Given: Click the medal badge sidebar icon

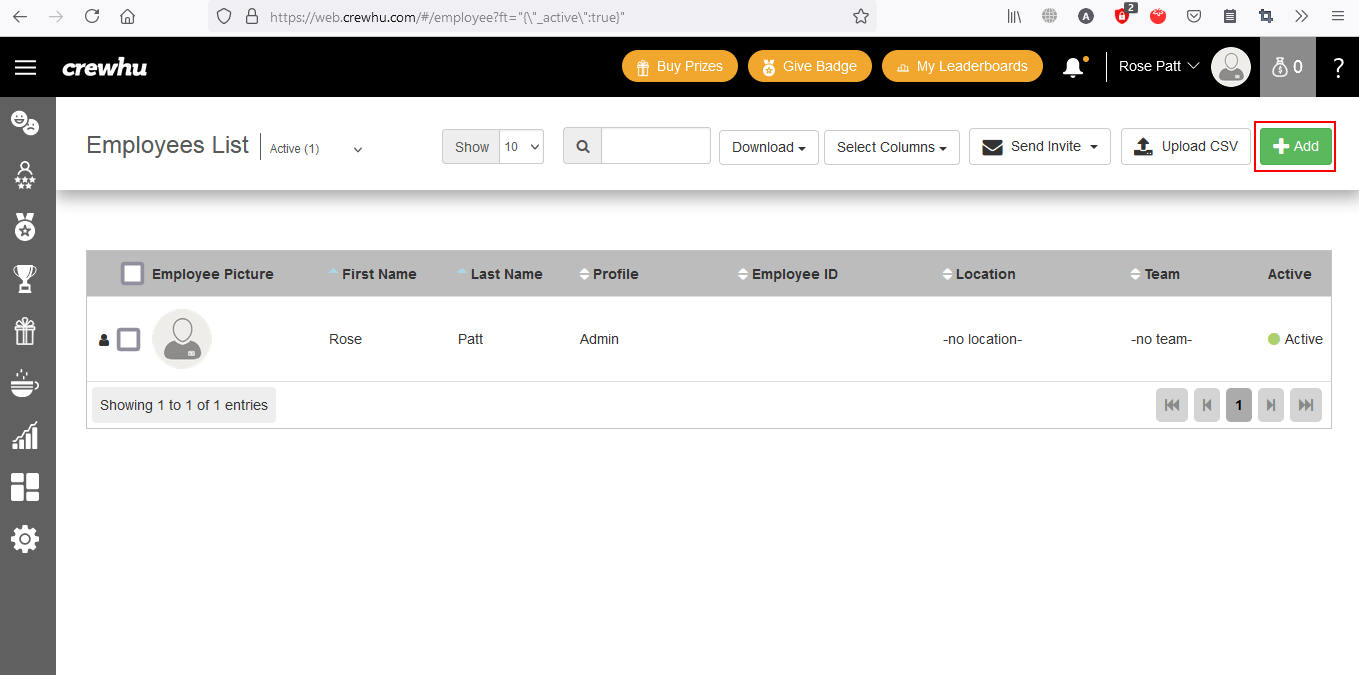Looking at the screenshot, I should coord(25,227).
